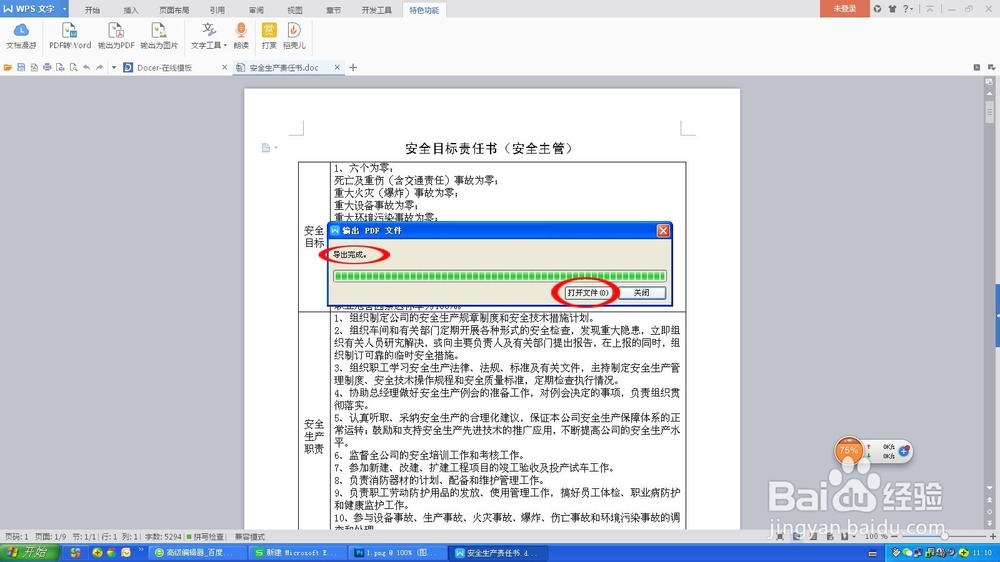Click the 未登录 login button
Screen dimensions: 1000x562
pos(844,8)
